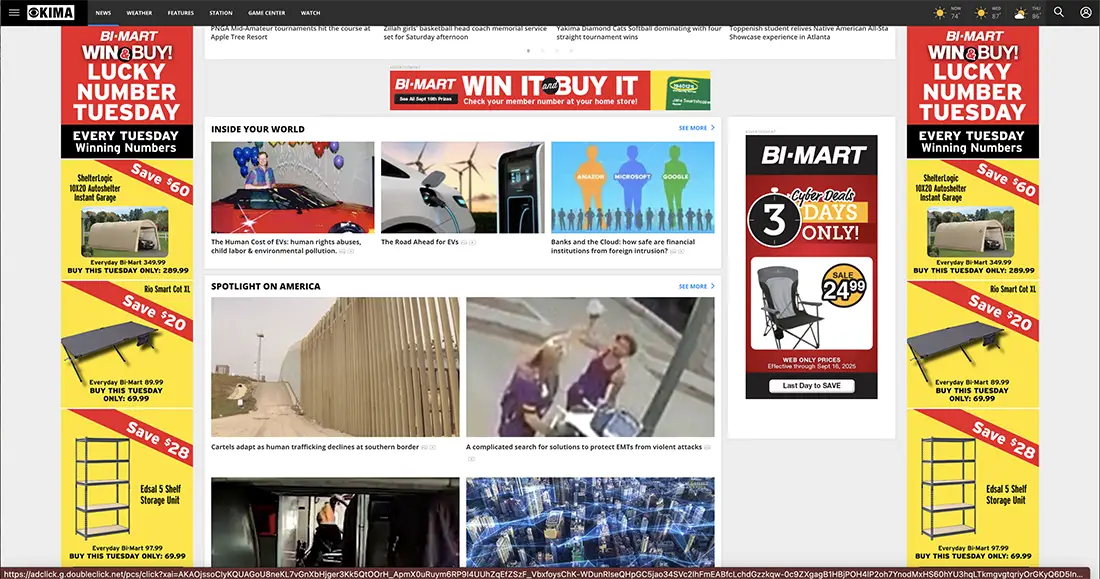
Task: Select the first carousel pagination dot
Action: (528, 51)
